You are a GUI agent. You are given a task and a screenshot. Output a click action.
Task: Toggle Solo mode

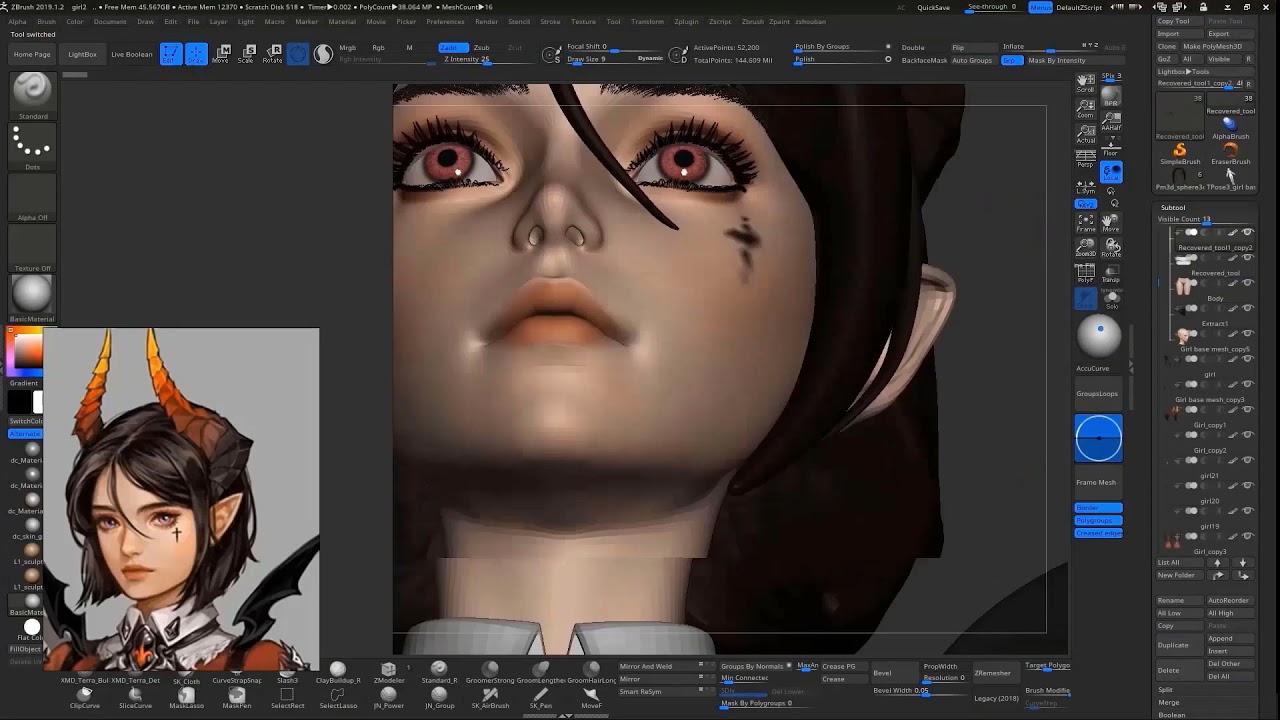click(x=1111, y=298)
